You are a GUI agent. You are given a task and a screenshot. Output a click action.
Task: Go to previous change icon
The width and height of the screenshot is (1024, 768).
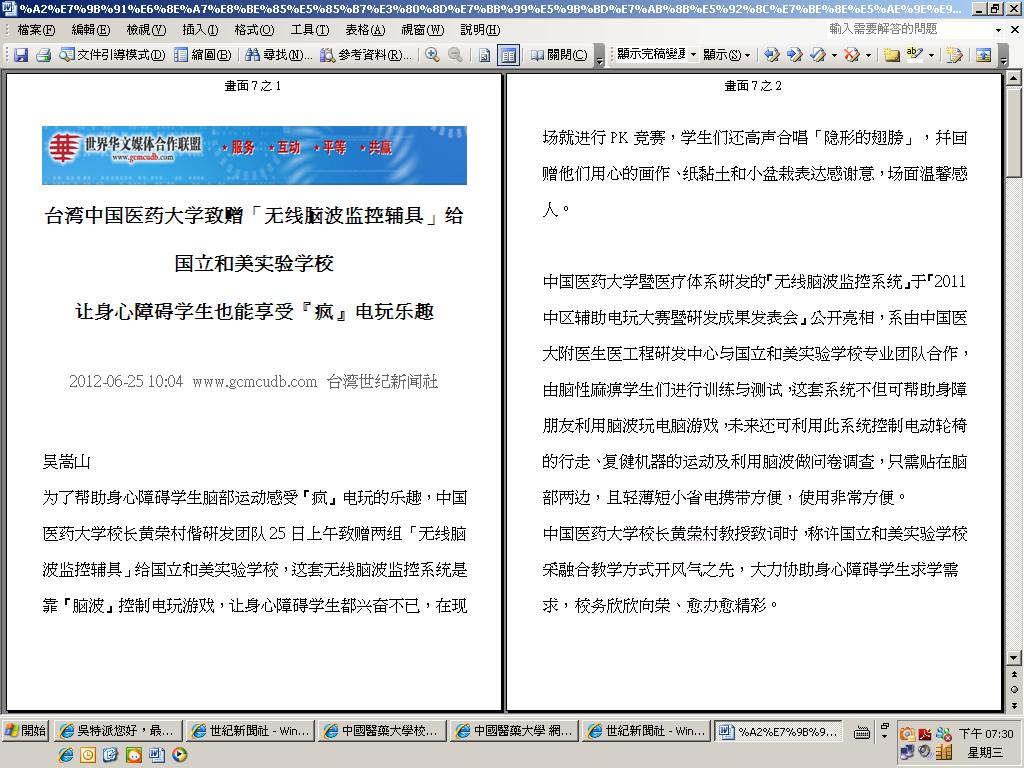click(771, 55)
